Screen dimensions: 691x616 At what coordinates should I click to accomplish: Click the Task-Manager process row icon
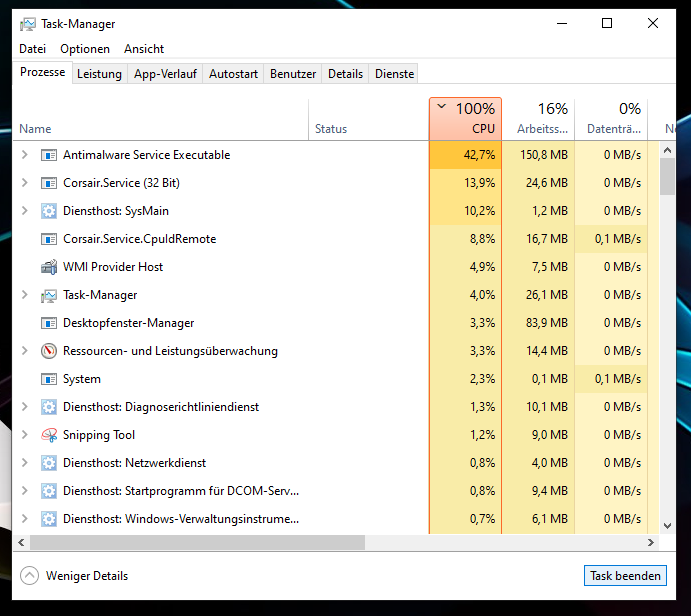[x=48, y=295]
